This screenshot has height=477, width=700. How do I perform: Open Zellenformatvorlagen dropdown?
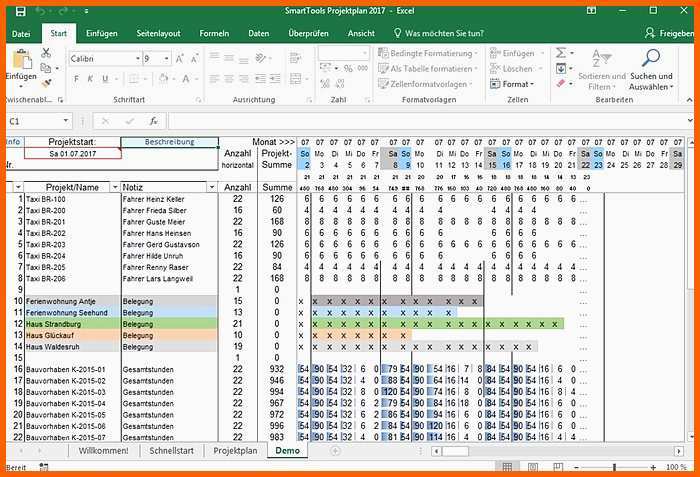click(425, 84)
